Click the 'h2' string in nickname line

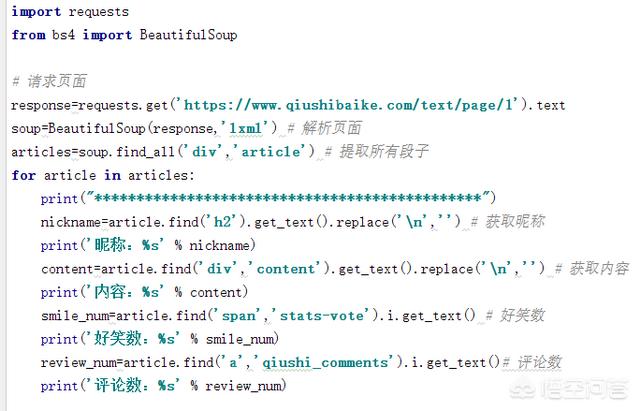tap(225, 222)
